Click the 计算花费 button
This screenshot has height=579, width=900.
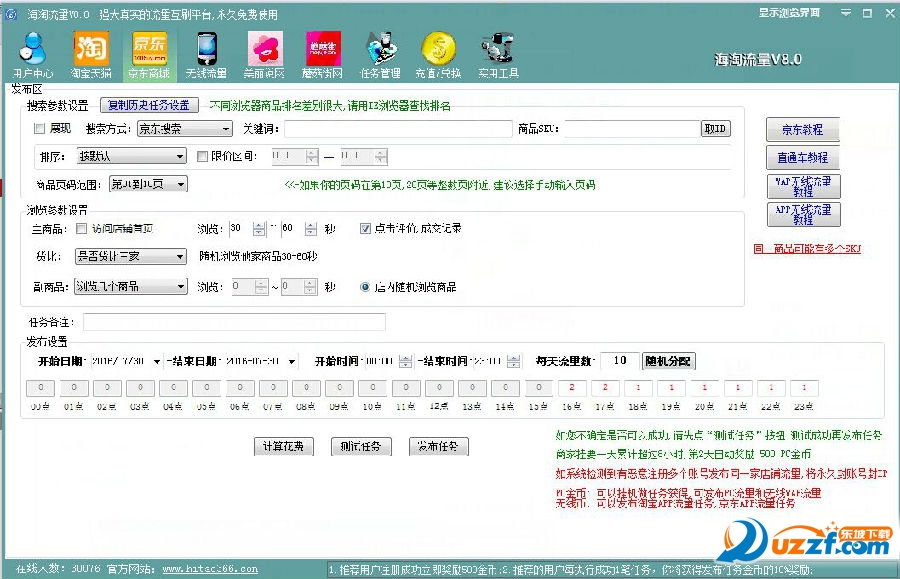point(284,446)
